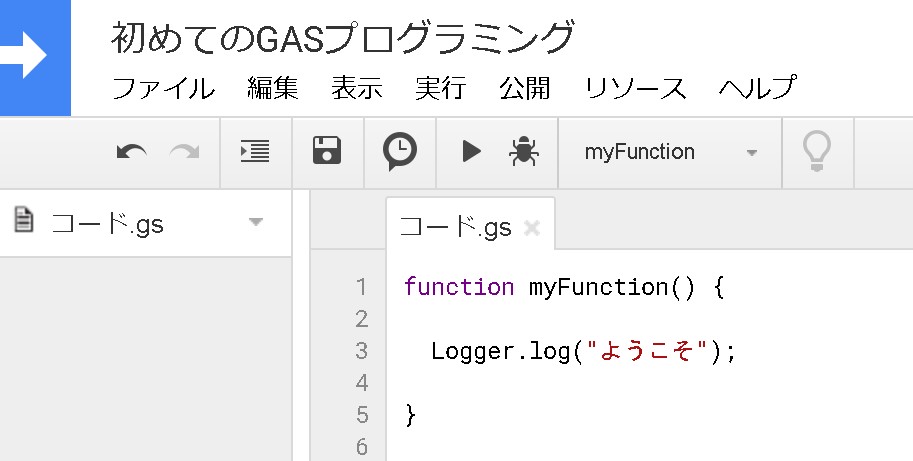913x461 pixels.
Task: Click the redo arrow icon
Action: (x=184, y=152)
